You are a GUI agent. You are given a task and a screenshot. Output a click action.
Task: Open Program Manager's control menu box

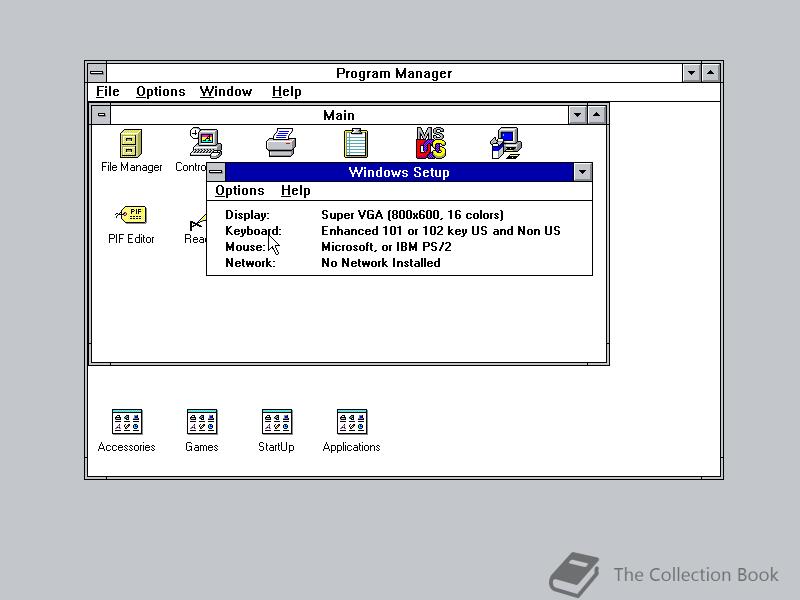tap(96, 73)
